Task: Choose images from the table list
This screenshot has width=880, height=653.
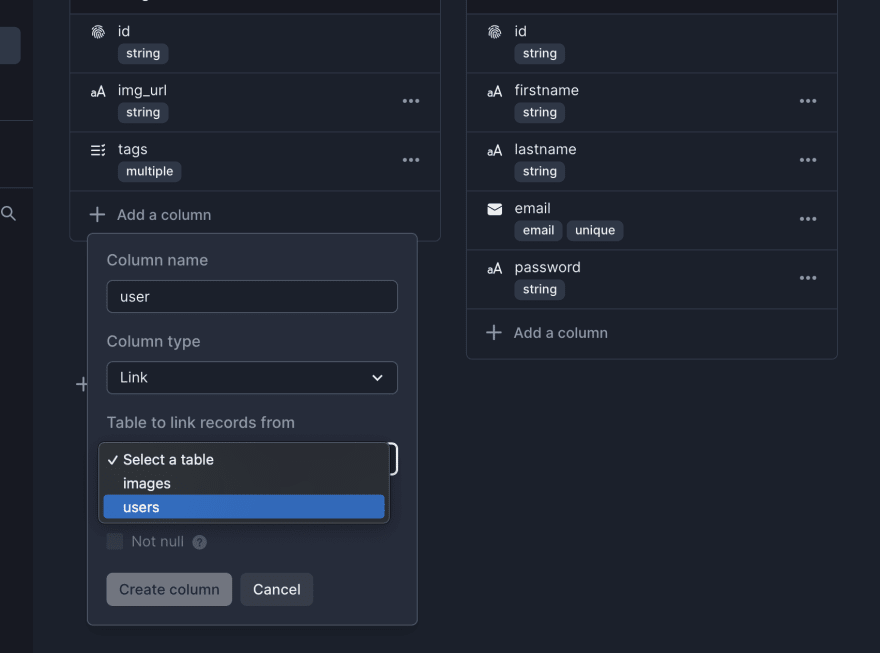Action: (243, 483)
